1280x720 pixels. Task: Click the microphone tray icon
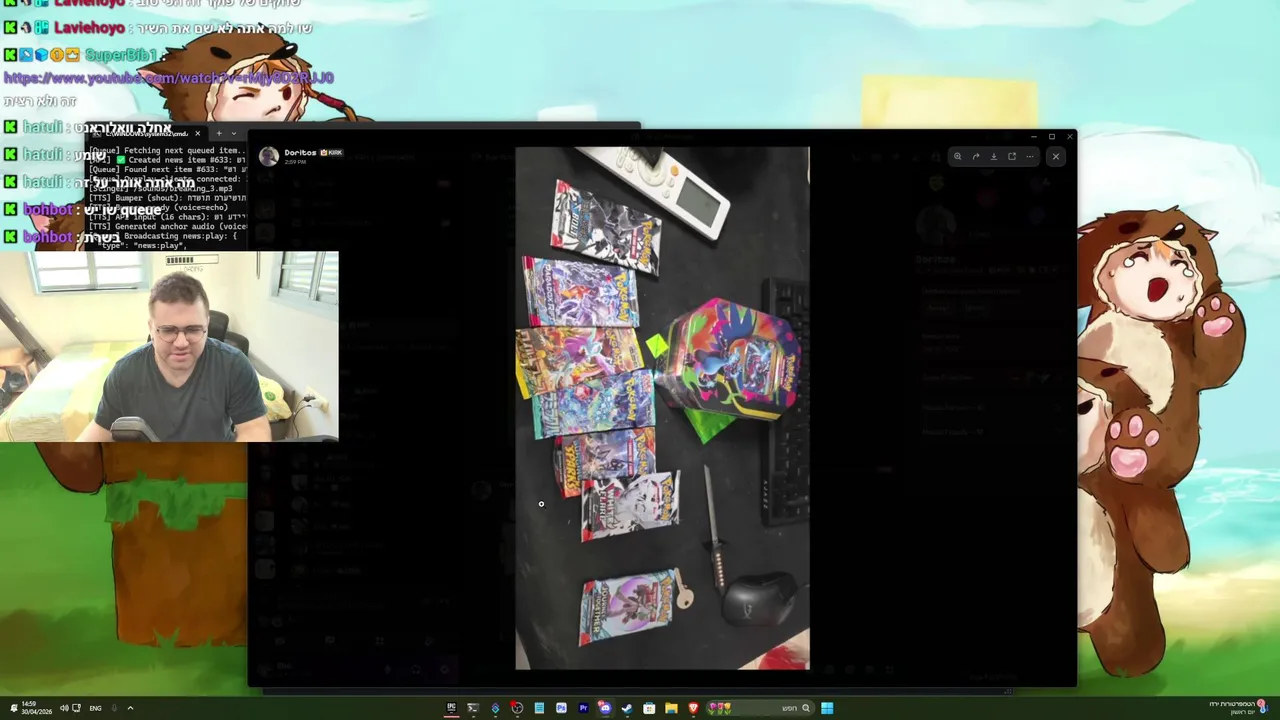(114, 708)
